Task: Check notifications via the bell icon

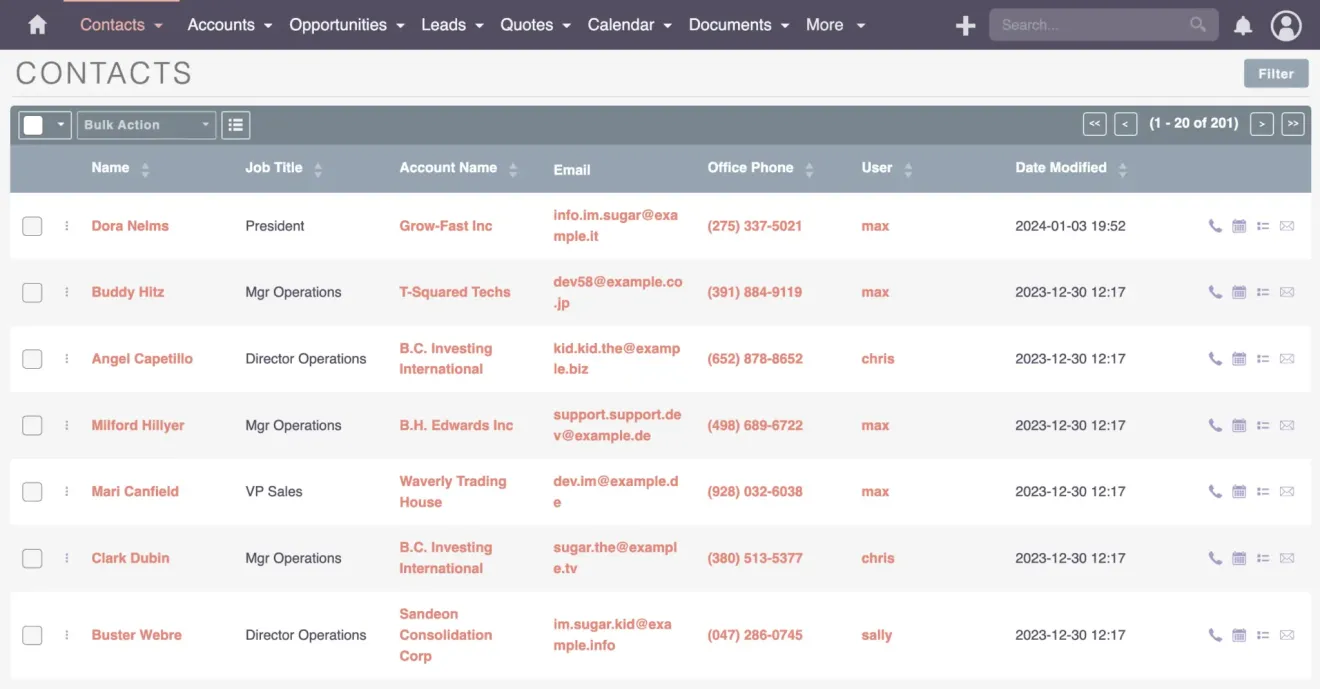Action: tap(1242, 25)
